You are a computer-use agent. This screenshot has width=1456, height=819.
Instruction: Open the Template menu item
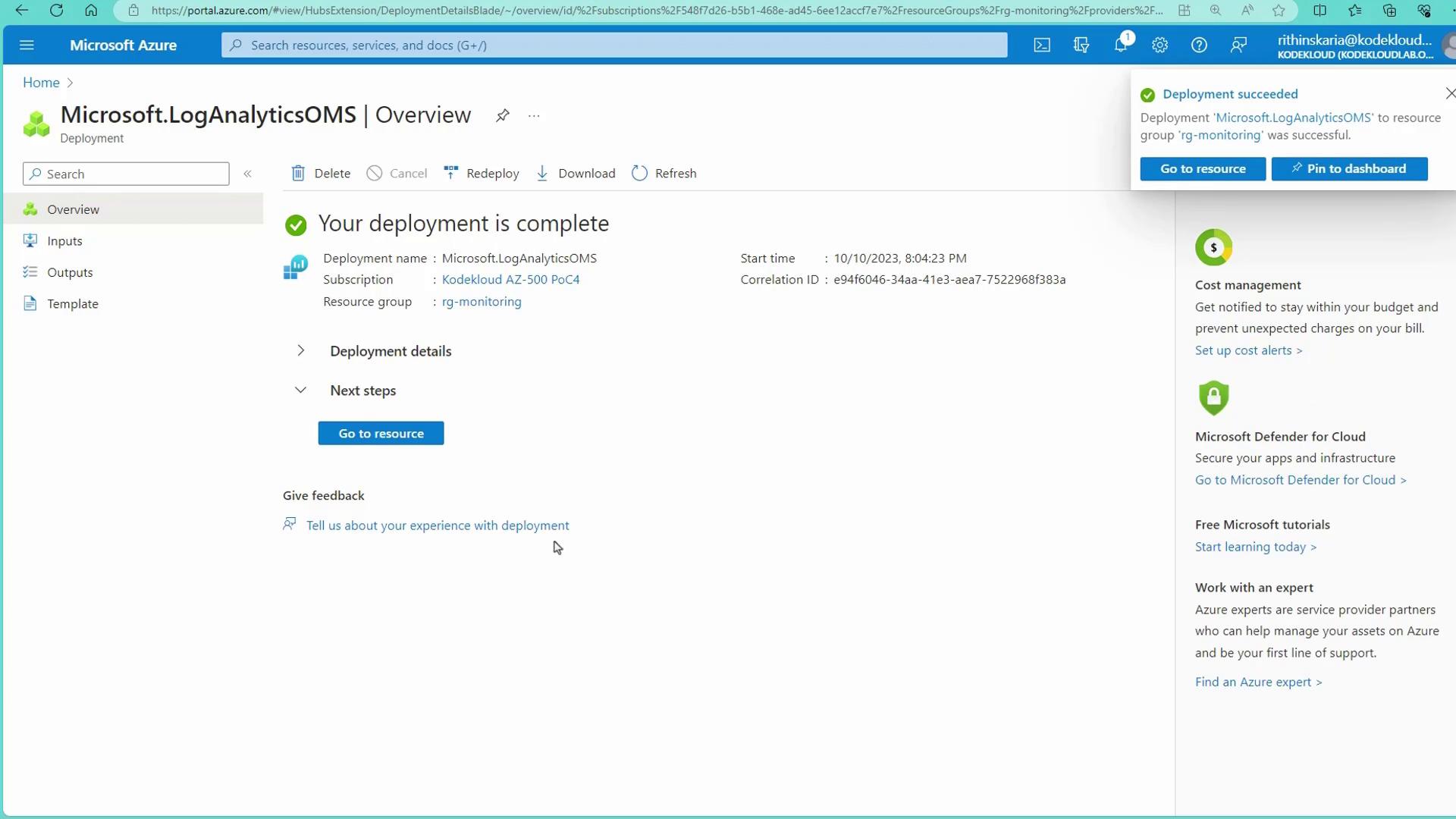click(x=73, y=304)
